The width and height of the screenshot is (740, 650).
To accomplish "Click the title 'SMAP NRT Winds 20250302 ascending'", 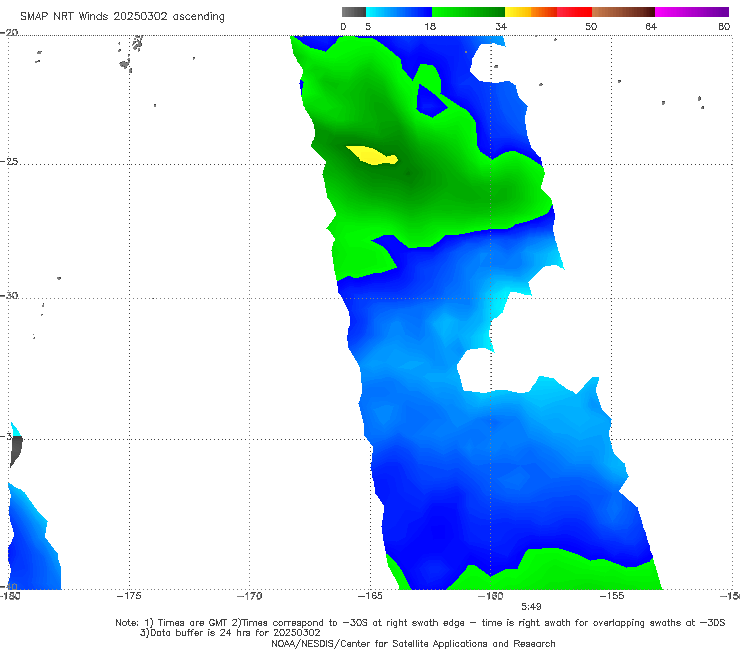I will click(x=122, y=16).
